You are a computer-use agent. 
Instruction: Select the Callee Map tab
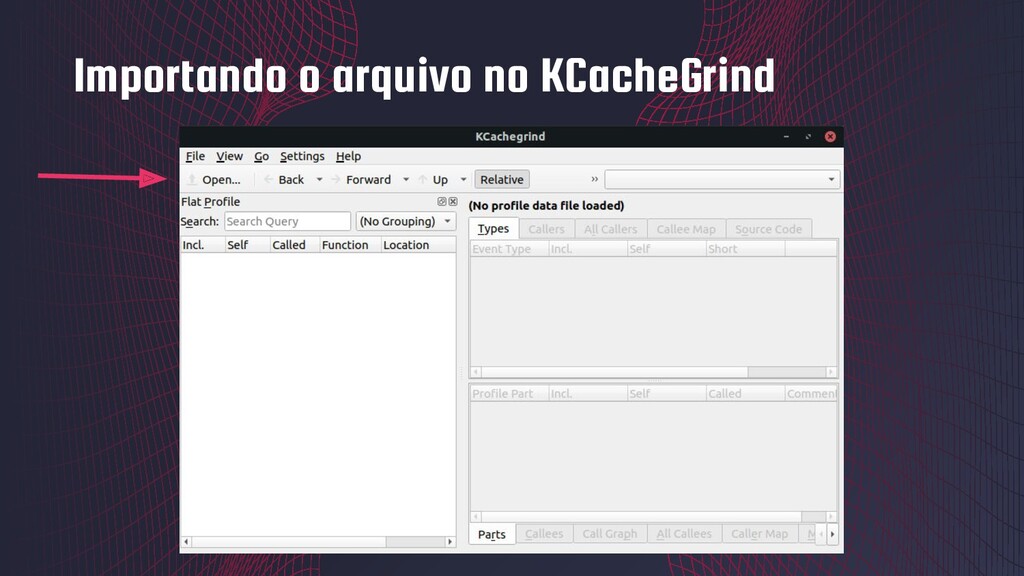point(686,229)
